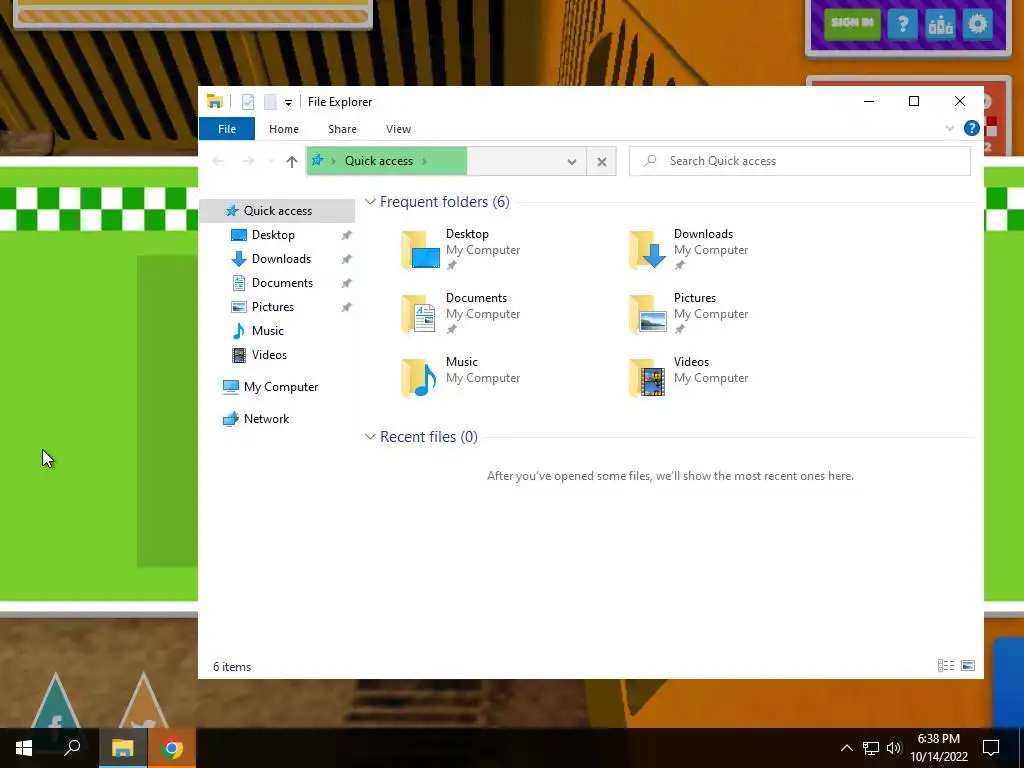Go back with the Back arrow

[218, 161]
